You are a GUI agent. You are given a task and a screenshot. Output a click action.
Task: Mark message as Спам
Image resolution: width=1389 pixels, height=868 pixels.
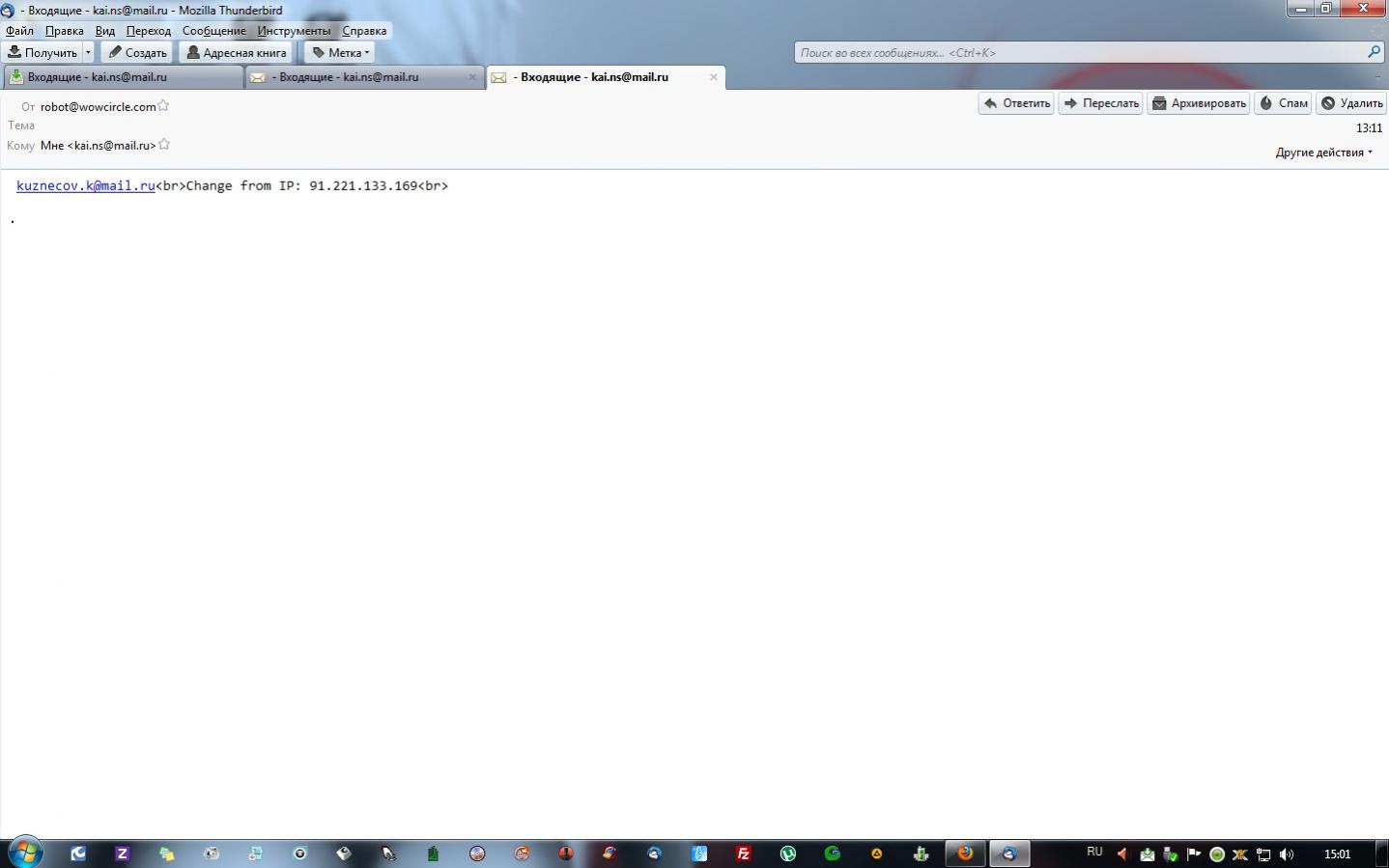pos(1283,103)
